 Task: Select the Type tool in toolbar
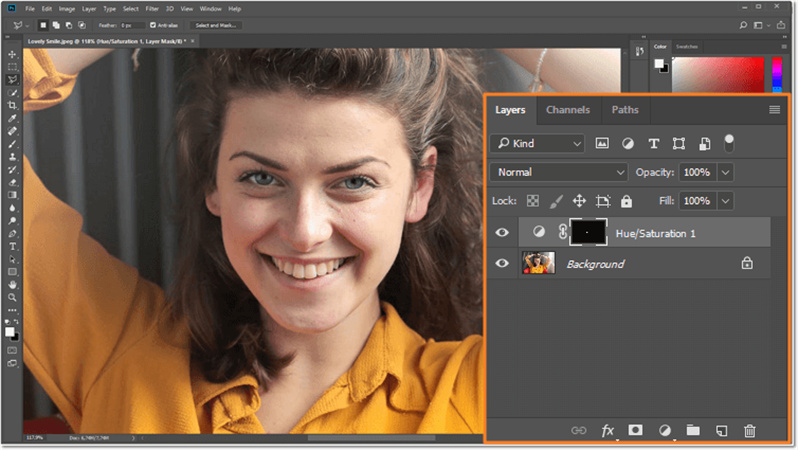[12, 246]
